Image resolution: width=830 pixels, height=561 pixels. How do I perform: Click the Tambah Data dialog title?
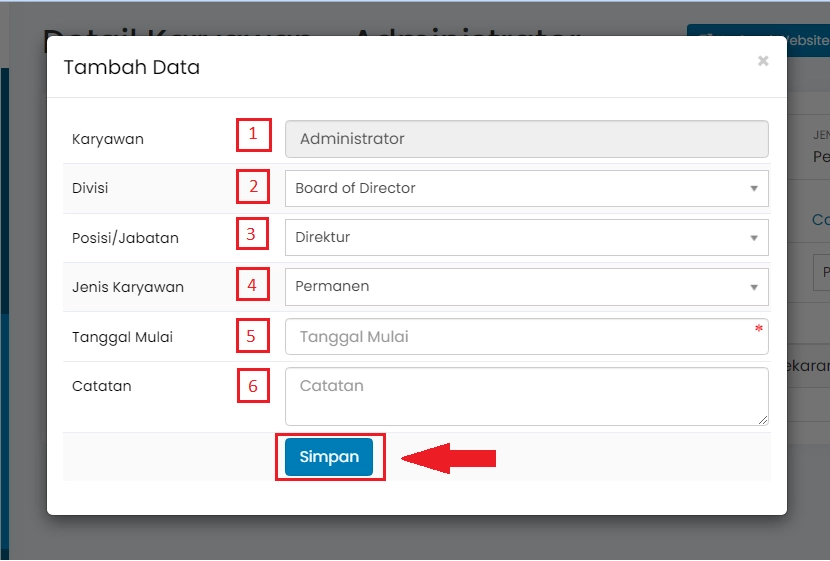point(132,68)
